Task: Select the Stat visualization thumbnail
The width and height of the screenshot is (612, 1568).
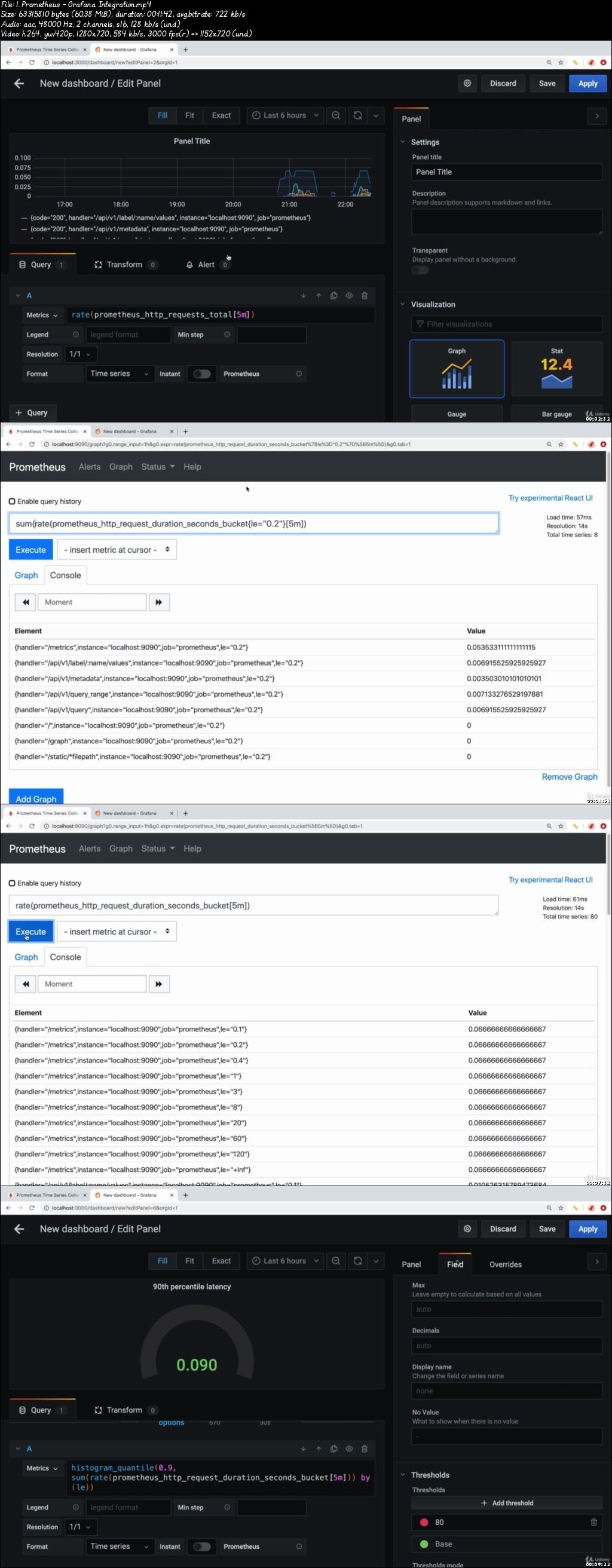Action: pyautogui.click(x=556, y=369)
